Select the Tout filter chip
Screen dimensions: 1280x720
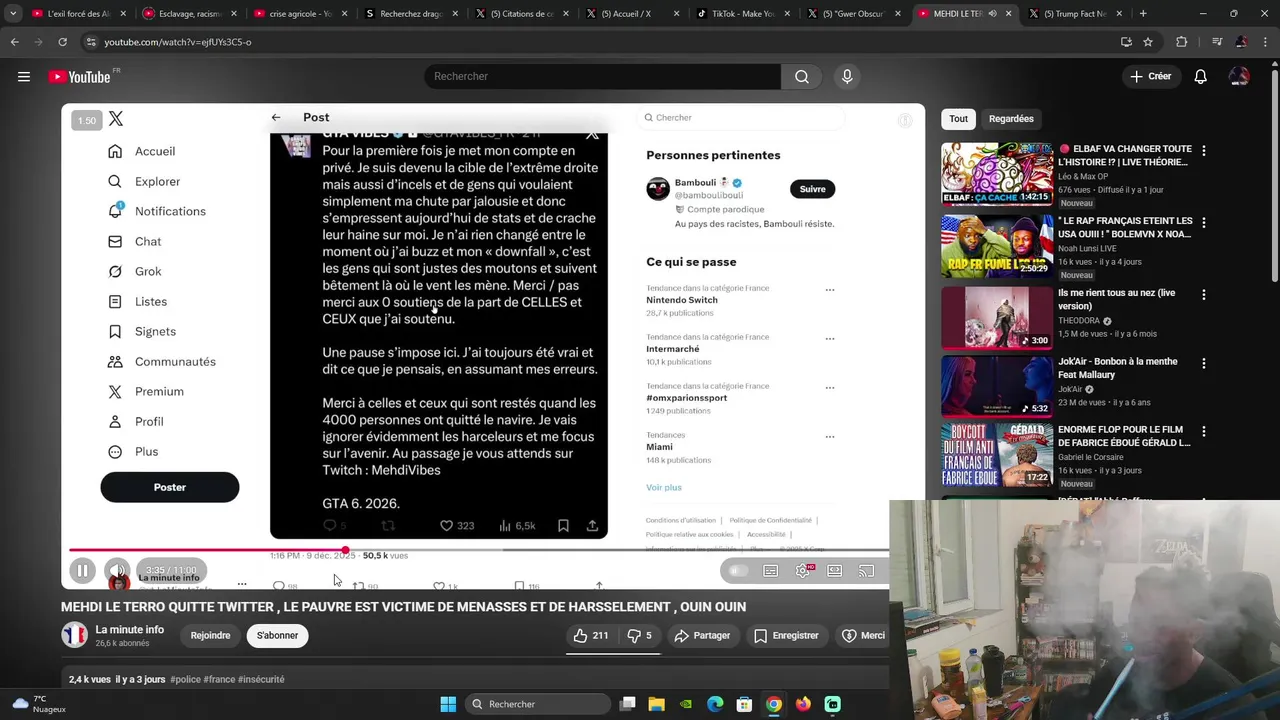point(958,119)
